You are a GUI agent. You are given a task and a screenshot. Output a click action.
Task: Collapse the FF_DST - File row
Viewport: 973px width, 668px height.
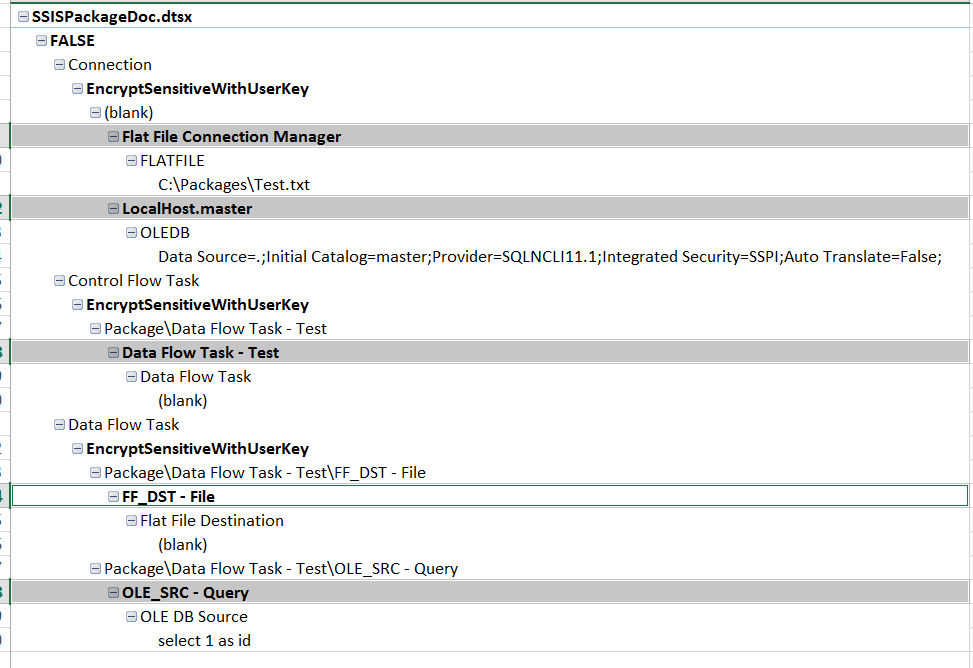(x=114, y=497)
